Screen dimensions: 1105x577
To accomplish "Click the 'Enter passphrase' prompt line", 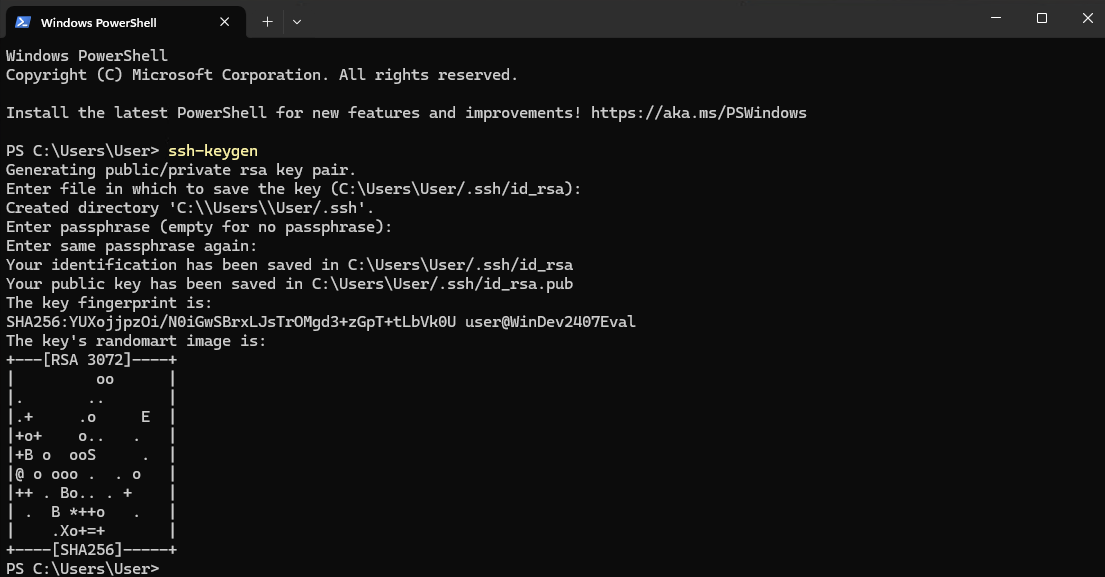I will pos(199,227).
